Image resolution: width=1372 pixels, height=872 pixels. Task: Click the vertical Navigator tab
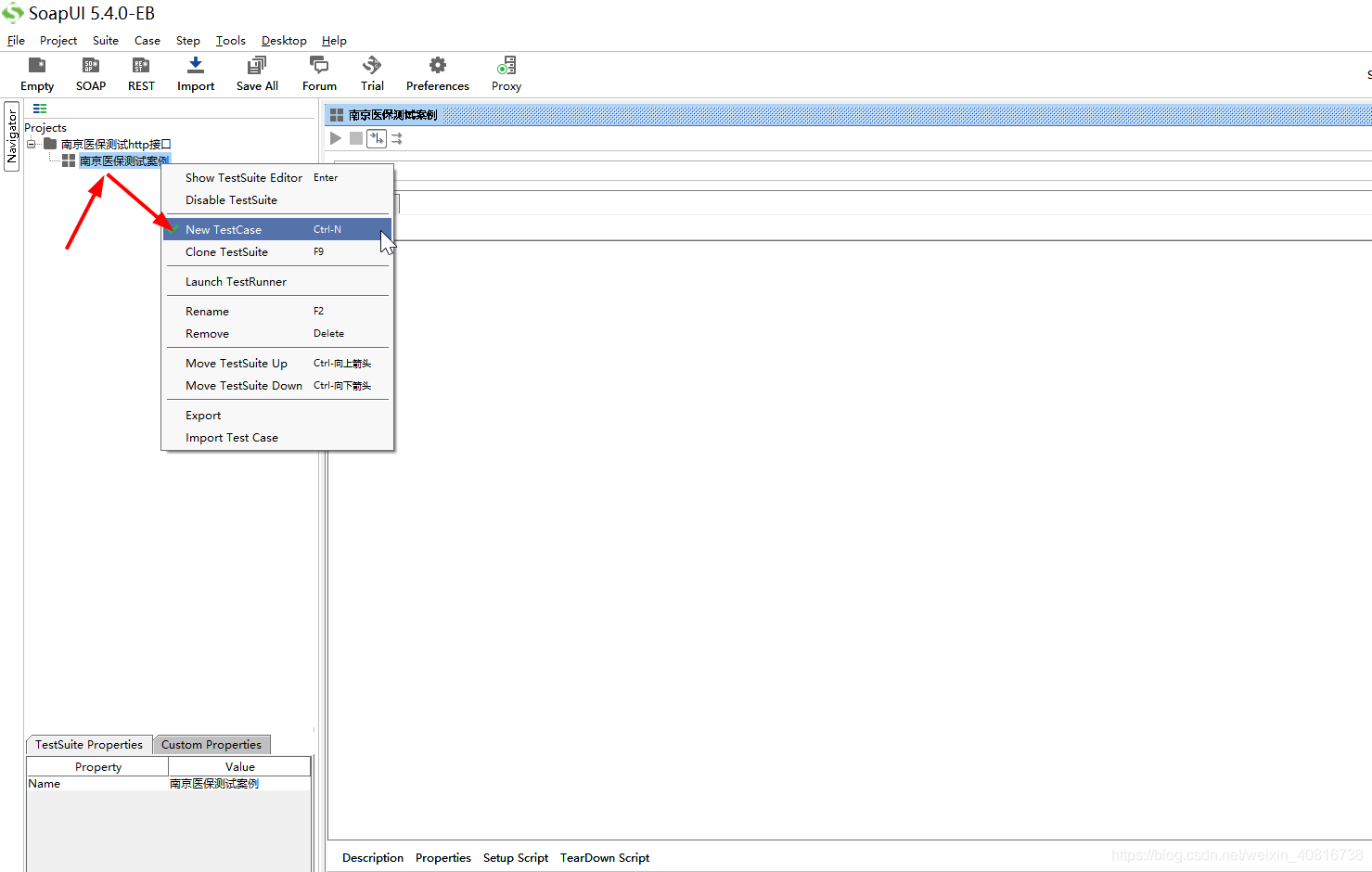coord(12,136)
